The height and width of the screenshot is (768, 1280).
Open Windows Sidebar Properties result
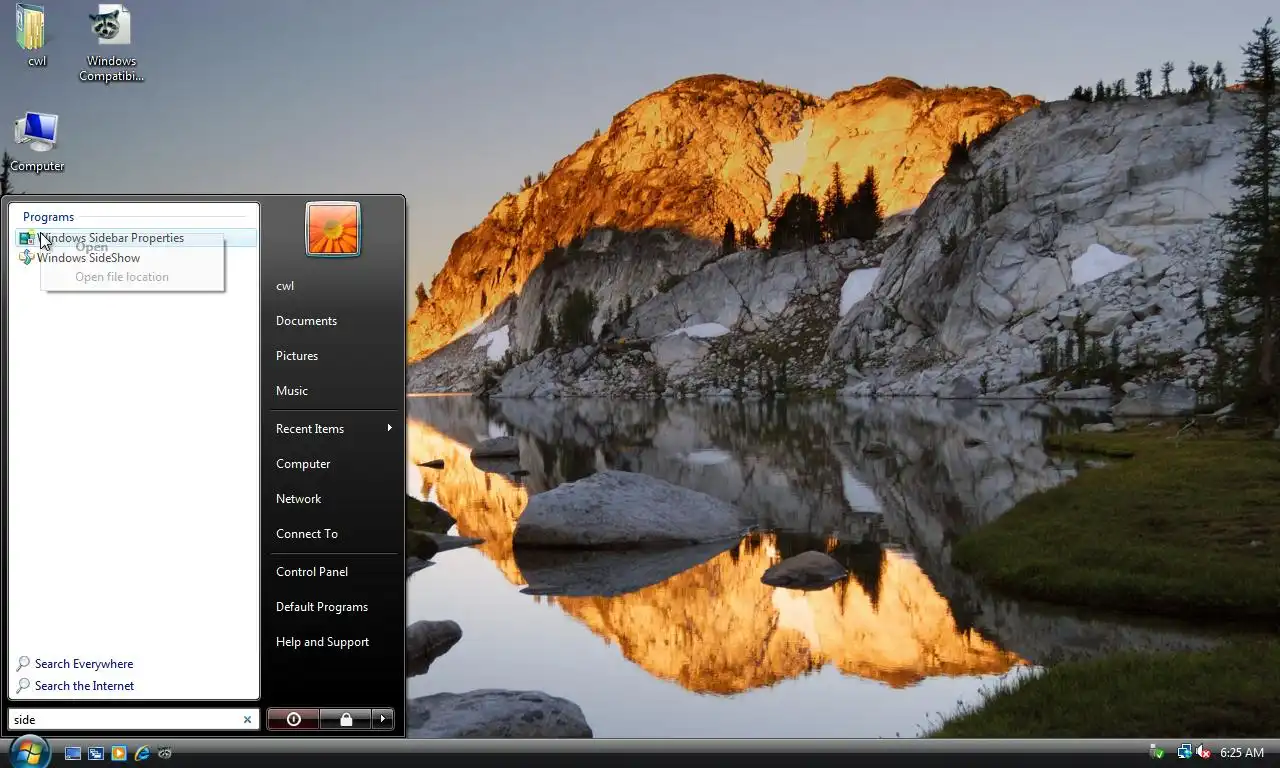tap(136, 238)
